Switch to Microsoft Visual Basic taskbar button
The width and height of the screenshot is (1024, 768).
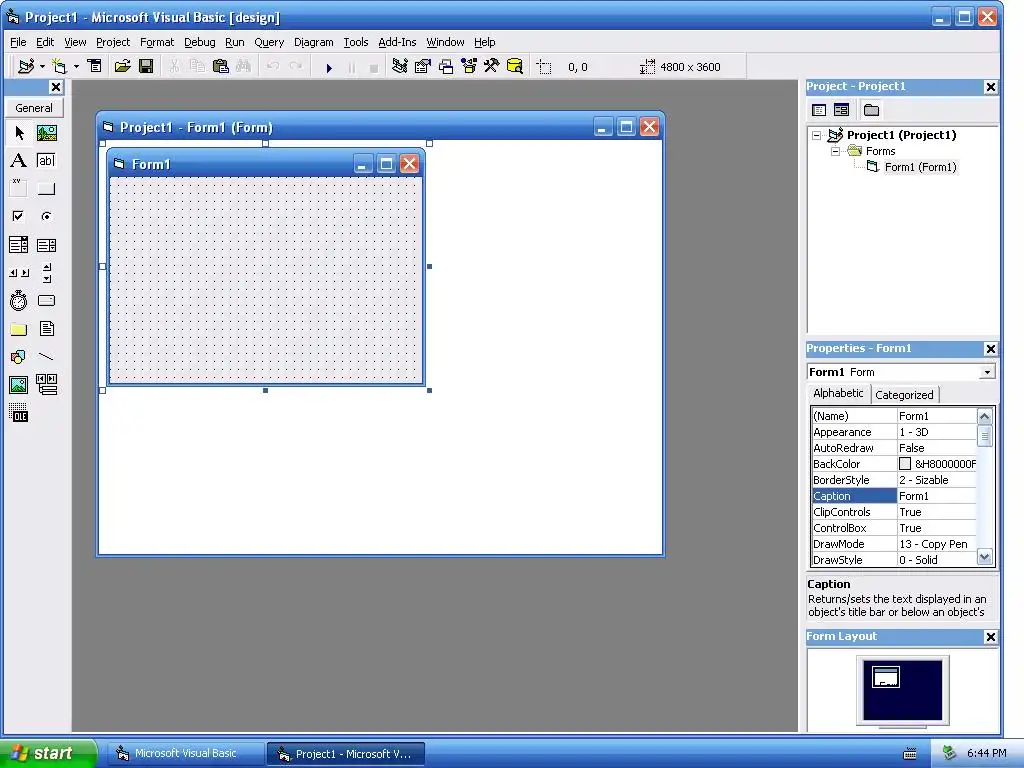point(185,754)
